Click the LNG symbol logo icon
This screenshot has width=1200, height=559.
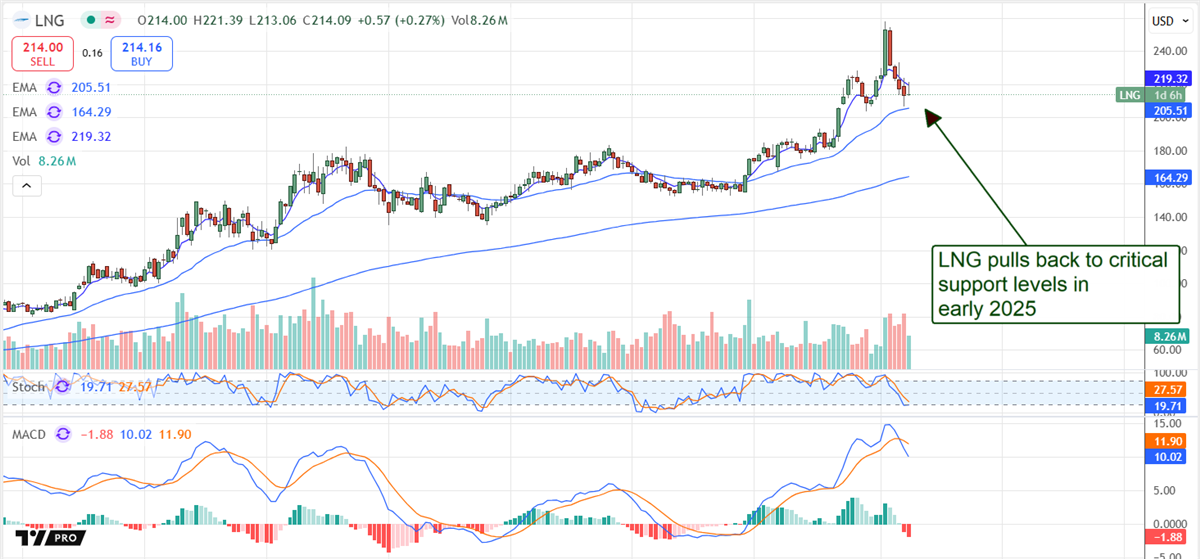point(22,20)
